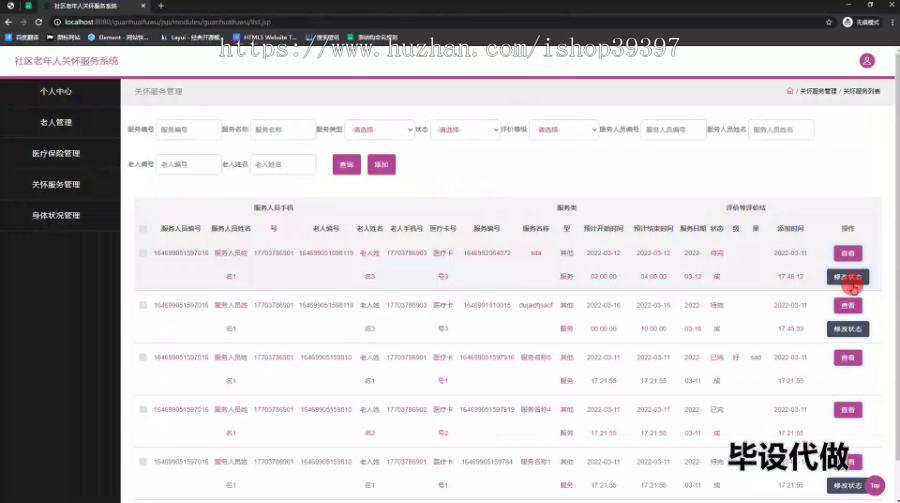
Task: Click into the 服务编号 input field
Action: tap(189, 130)
